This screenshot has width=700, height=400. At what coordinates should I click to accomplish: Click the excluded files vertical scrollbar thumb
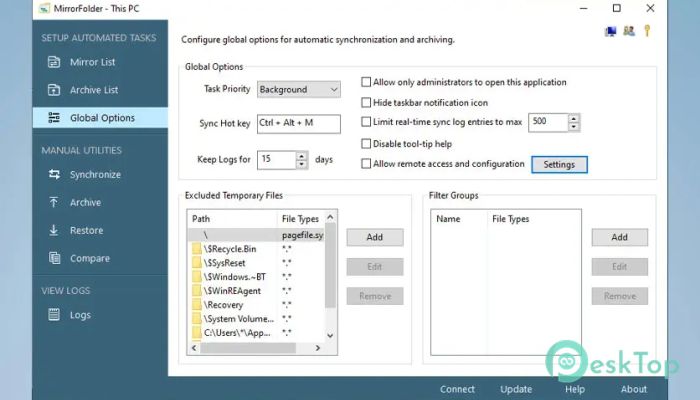point(330,266)
